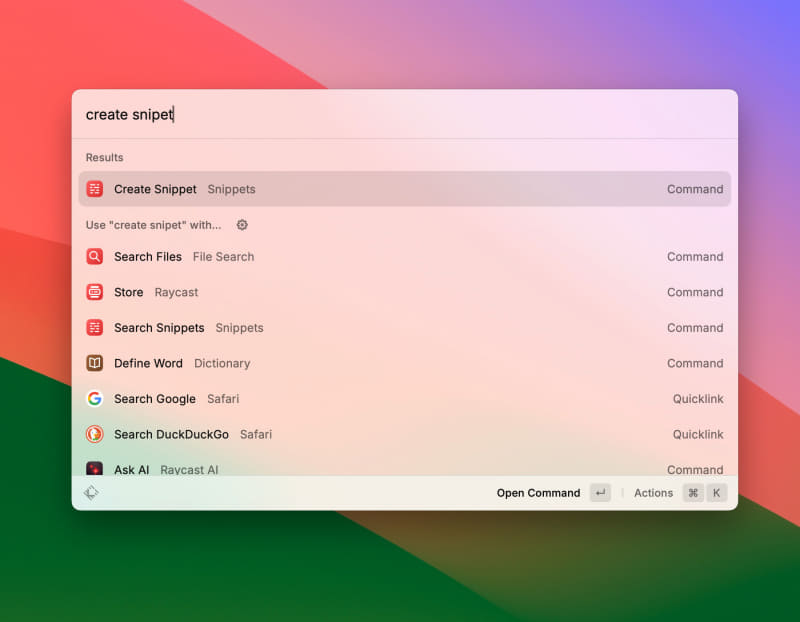Click the Open Command button
The width and height of the screenshot is (800, 622).
538,493
